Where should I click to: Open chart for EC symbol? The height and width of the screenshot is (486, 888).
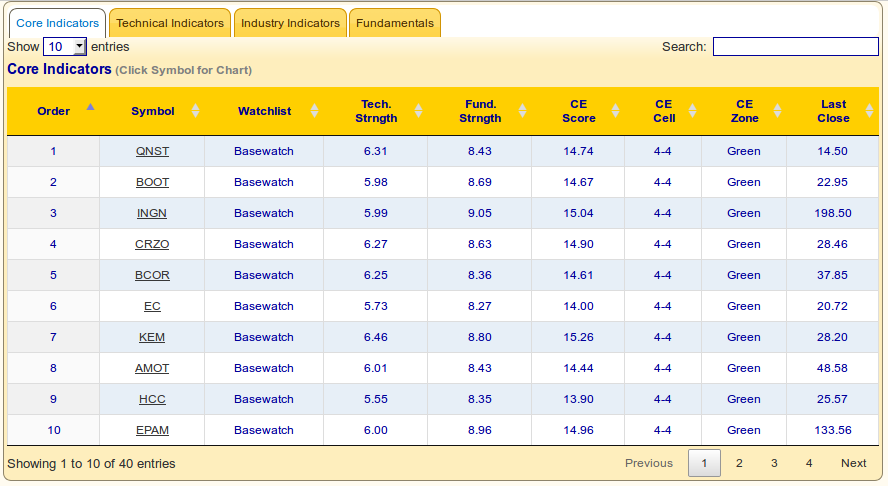point(152,306)
